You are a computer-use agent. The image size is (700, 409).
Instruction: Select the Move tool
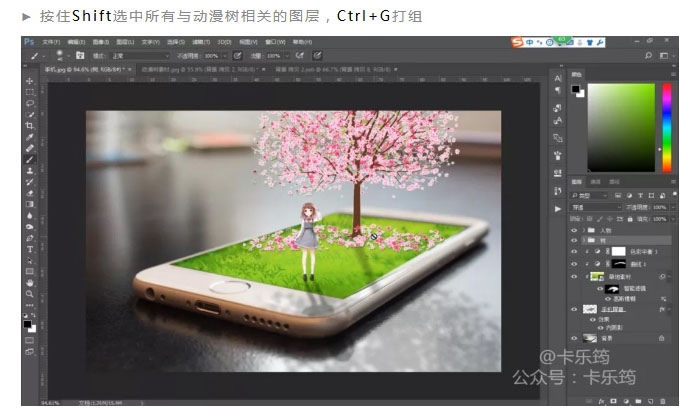(30, 81)
